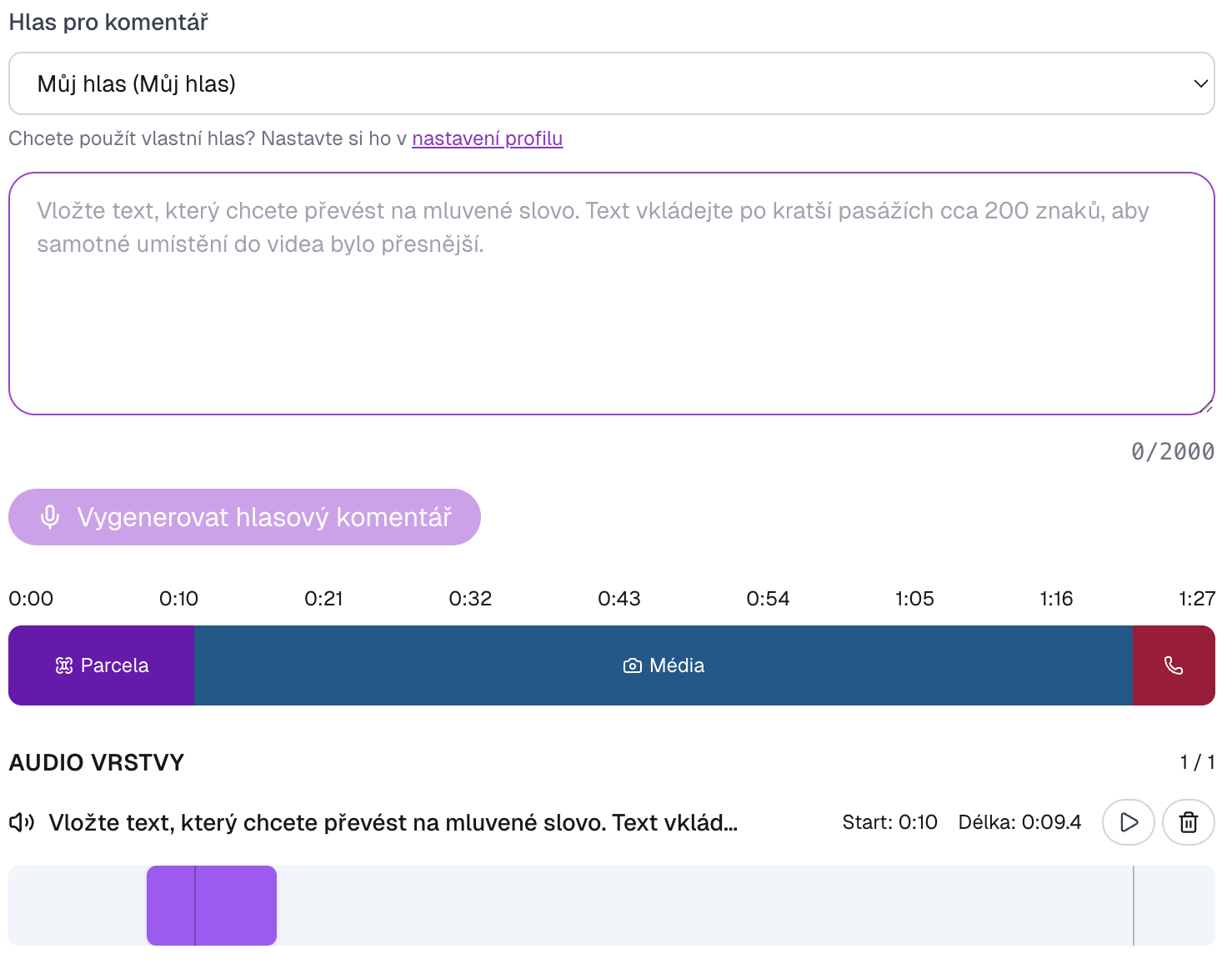Click the camera icon in Média segment
1232x964 pixels.
point(633,665)
